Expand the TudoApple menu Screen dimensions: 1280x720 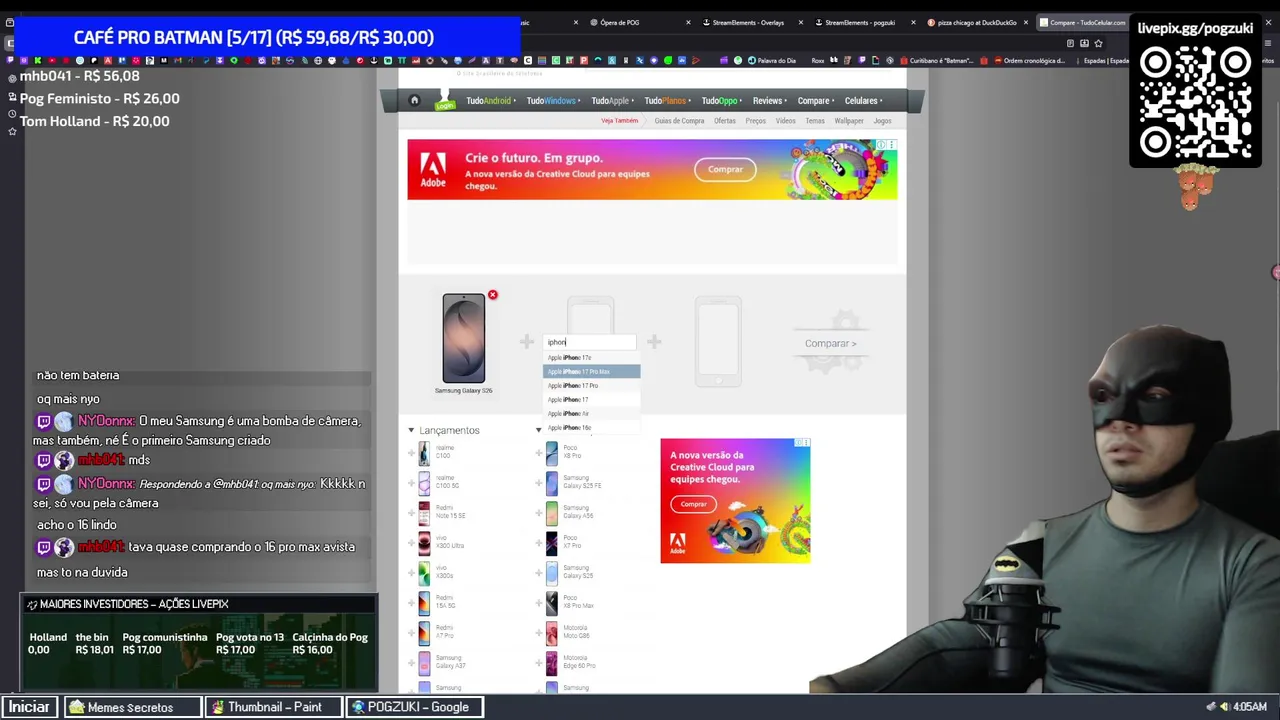612,100
